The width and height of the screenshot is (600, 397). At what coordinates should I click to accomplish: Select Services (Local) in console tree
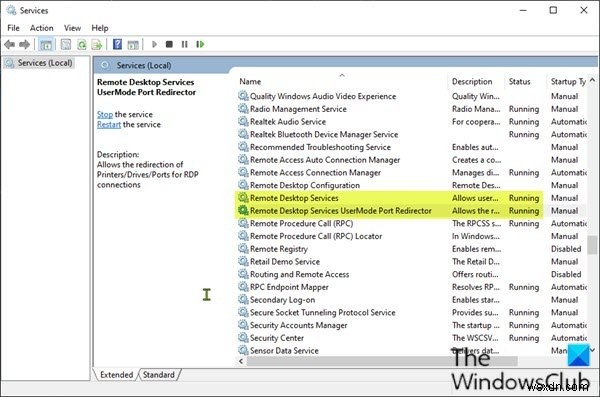[x=39, y=63]
